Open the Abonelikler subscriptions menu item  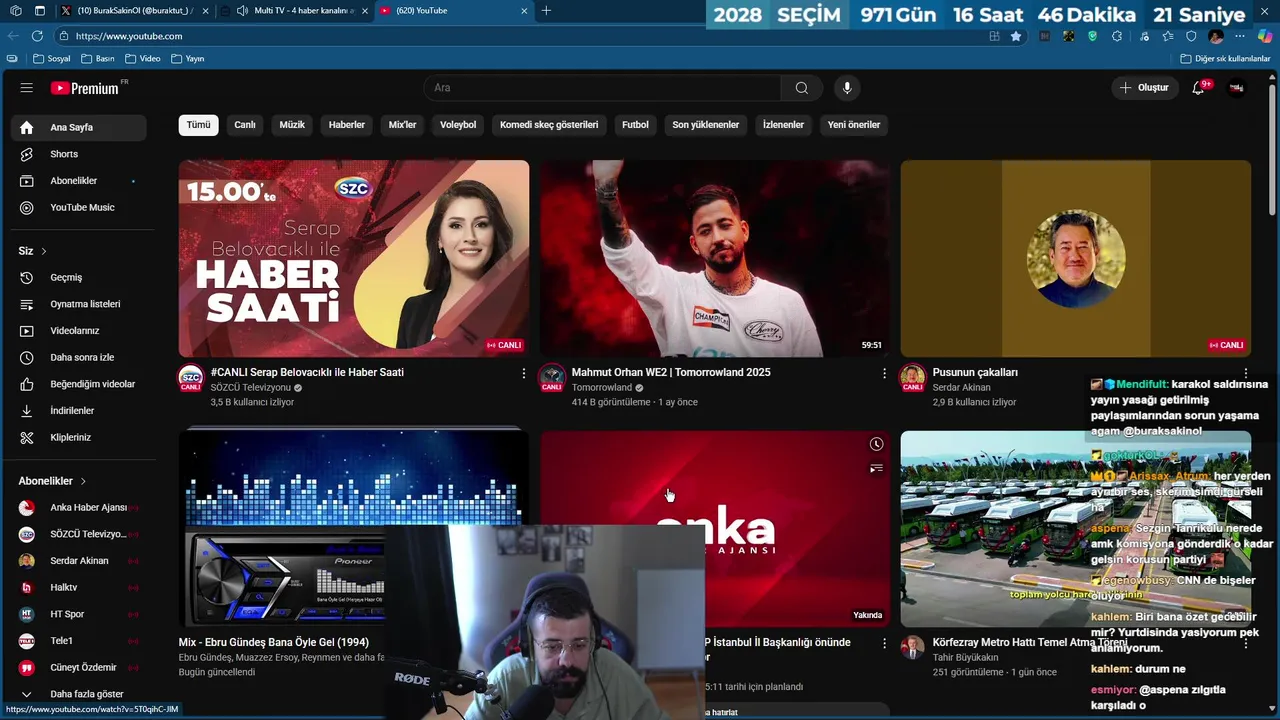click(78, 181)
